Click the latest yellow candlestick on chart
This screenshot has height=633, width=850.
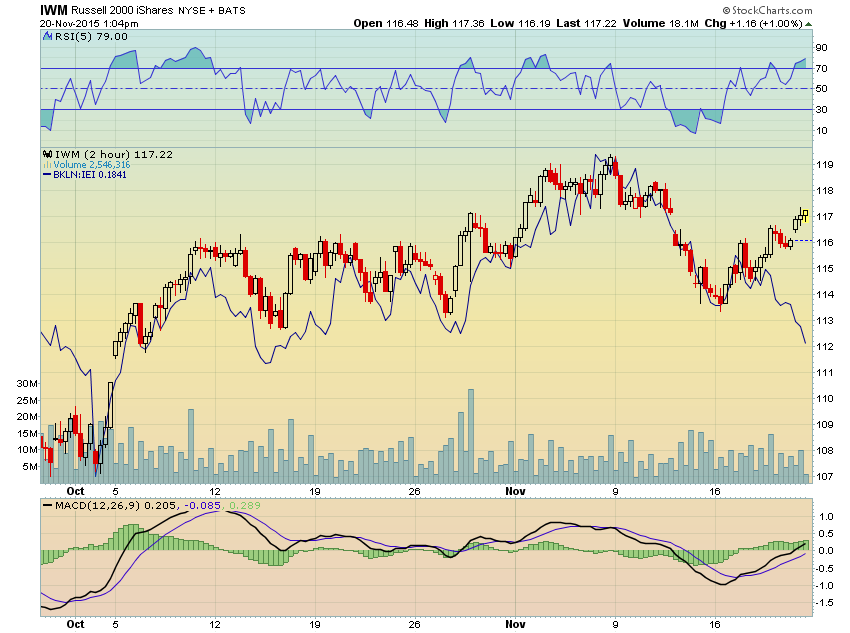click(x=803, y=213)
